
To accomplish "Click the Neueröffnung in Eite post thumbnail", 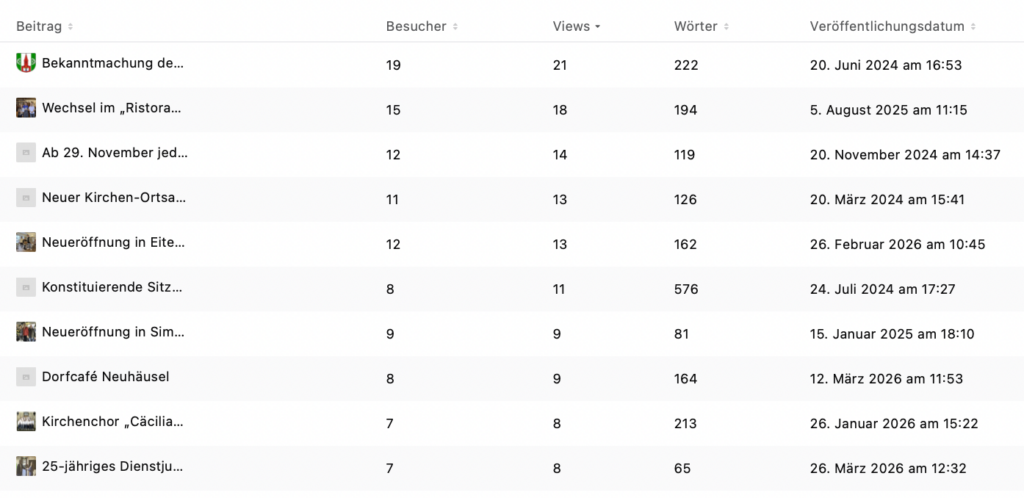I will (26, 242).
